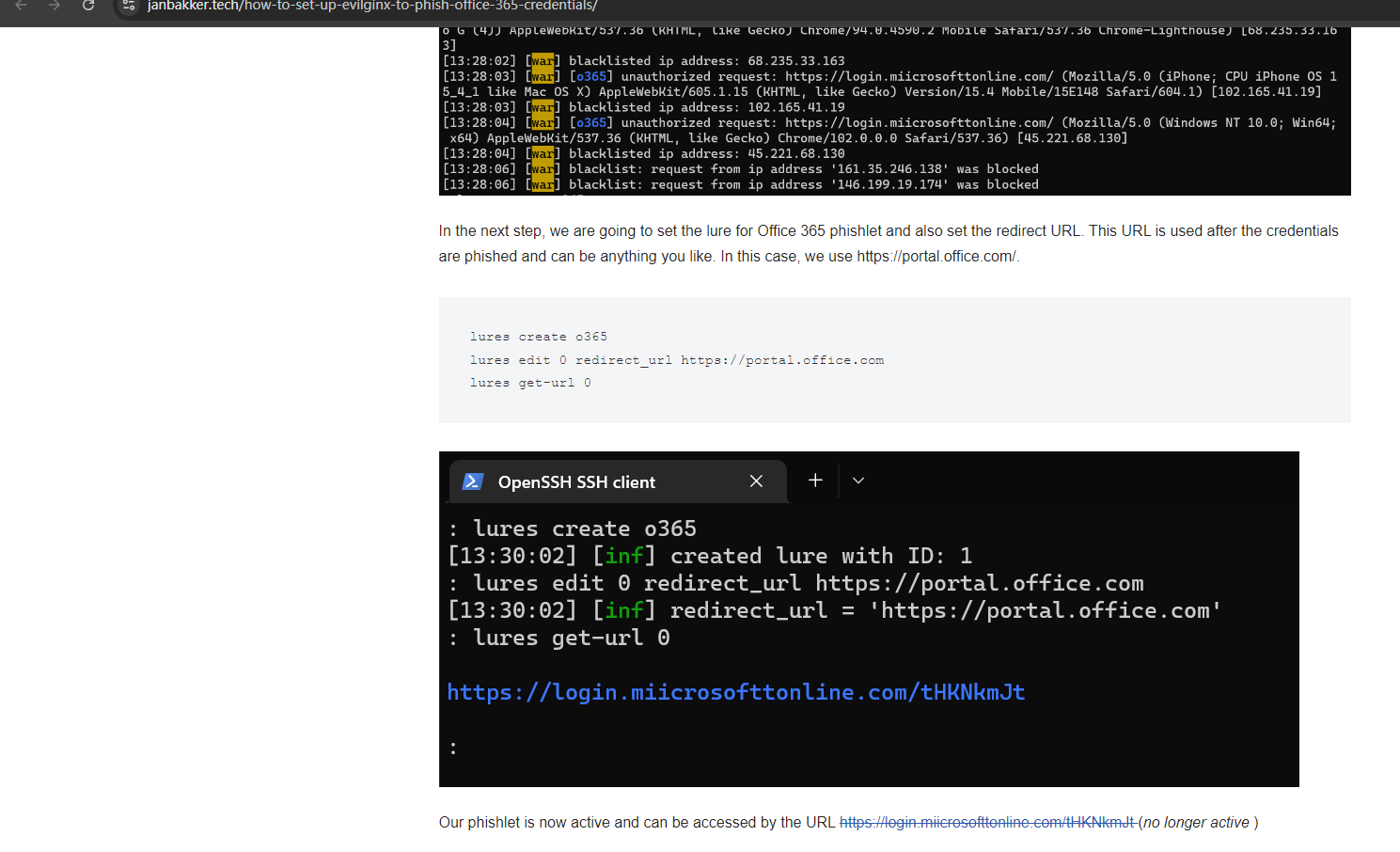Open the site information icon beside the URL
The height and width of the screenshot is (852, 1400).
[x=129, y=6]
